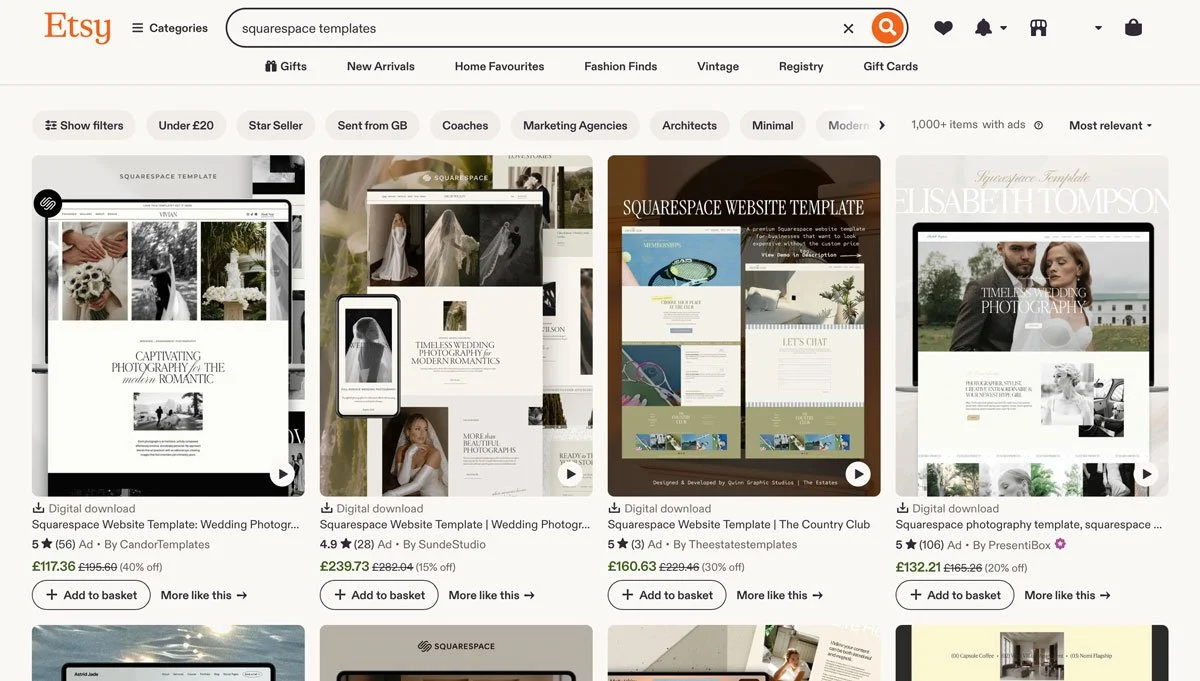Screen dimensions: 1200x681
Task: More like this for SundeStudio listing
Action: (x=492, y=595)
